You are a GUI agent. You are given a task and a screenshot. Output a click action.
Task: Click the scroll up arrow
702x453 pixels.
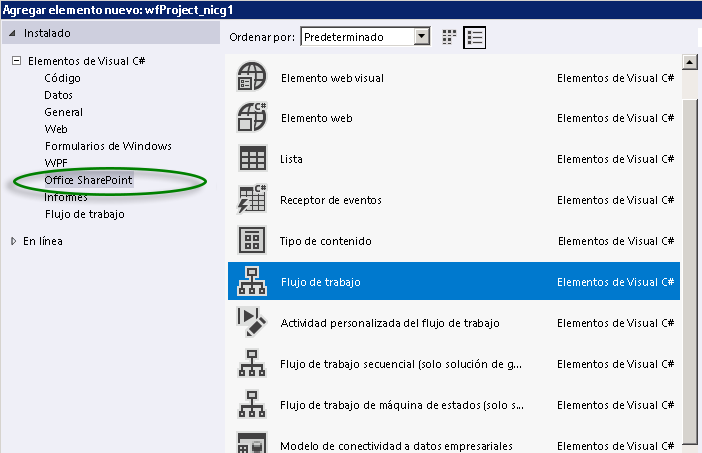[689, 62]
